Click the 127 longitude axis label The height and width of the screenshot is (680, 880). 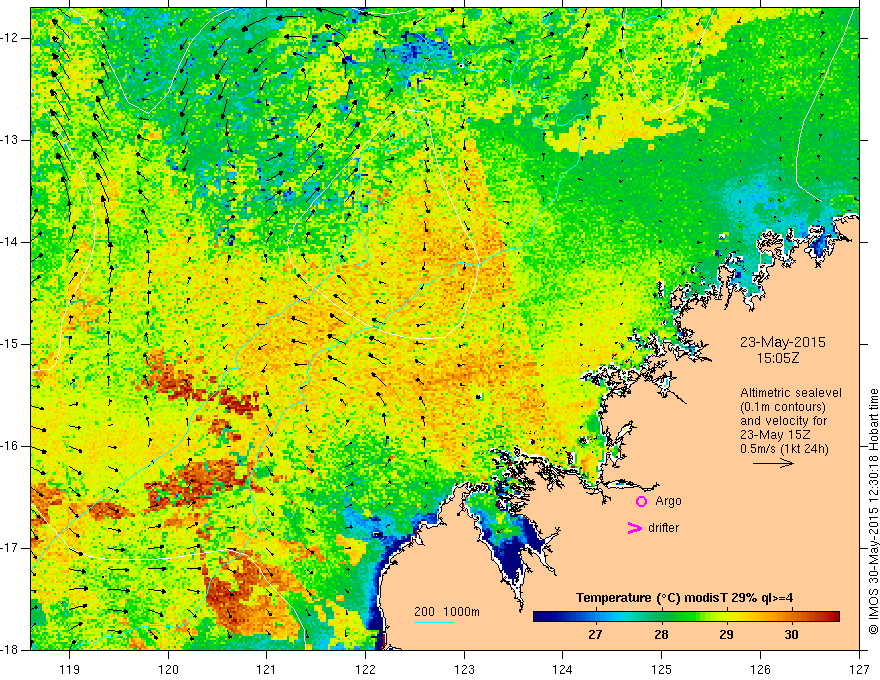859,669
